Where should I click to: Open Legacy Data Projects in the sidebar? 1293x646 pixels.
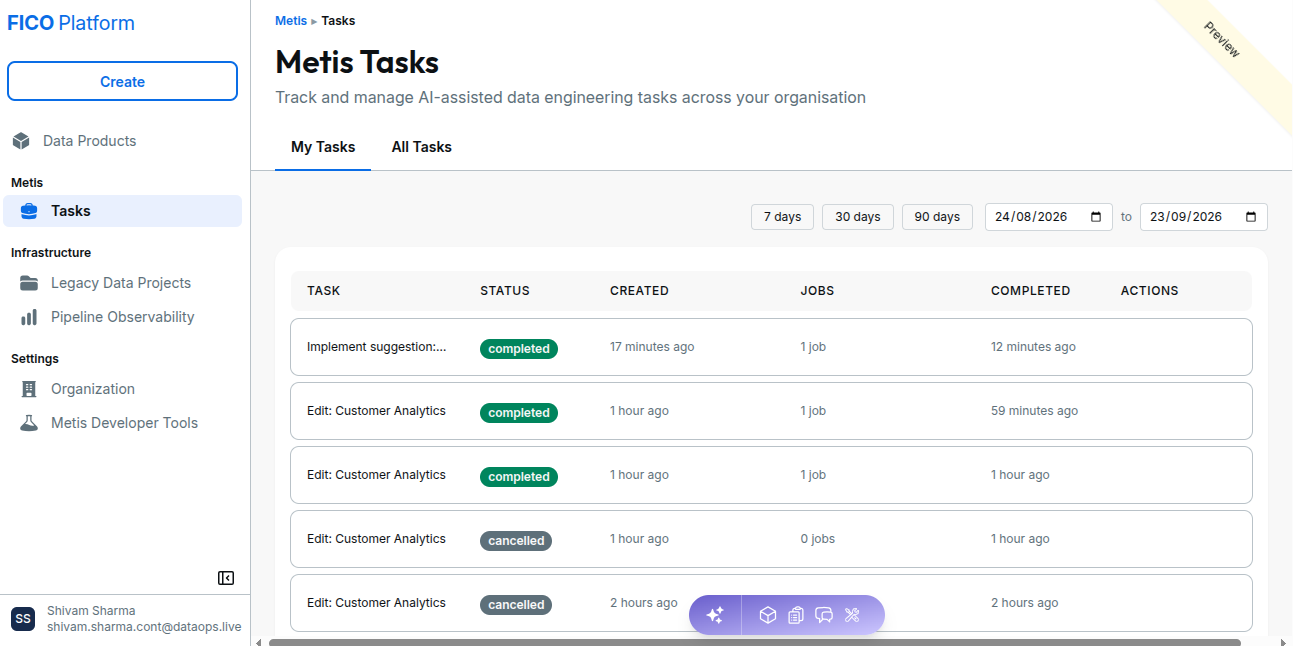pyautogui.click(x=122, y=283)
